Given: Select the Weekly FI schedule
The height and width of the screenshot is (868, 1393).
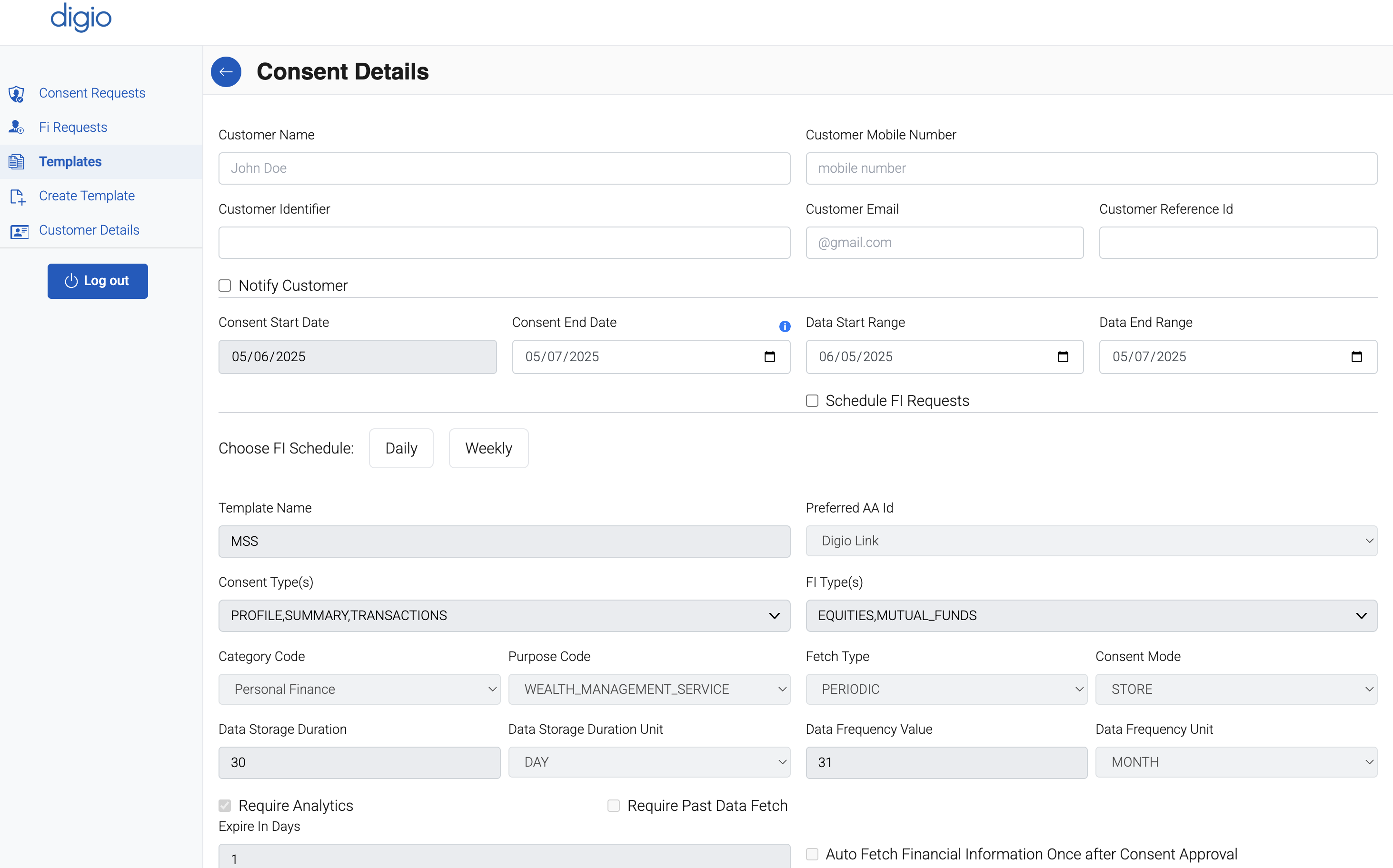Looking at the screenshot, I should (x=488, y=448).
